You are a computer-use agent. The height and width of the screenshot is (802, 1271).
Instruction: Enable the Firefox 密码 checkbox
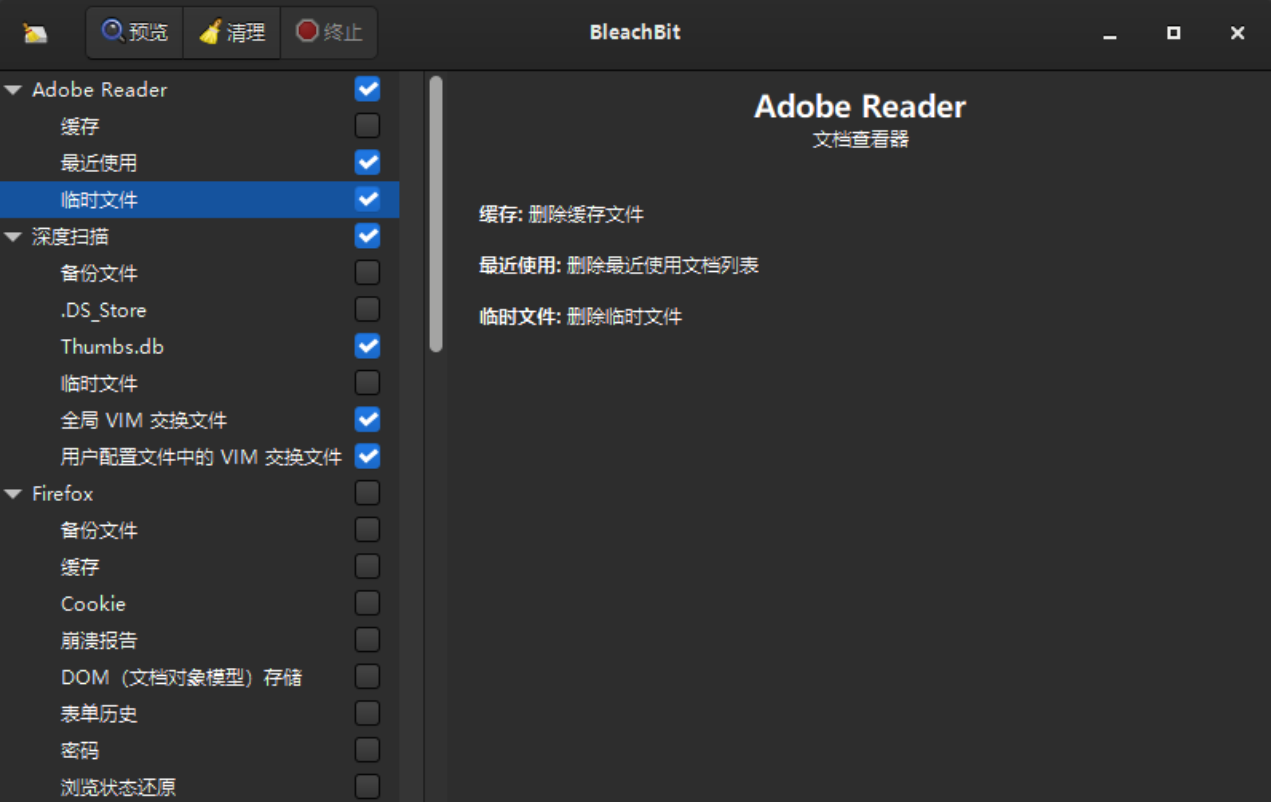click(367, 750)
